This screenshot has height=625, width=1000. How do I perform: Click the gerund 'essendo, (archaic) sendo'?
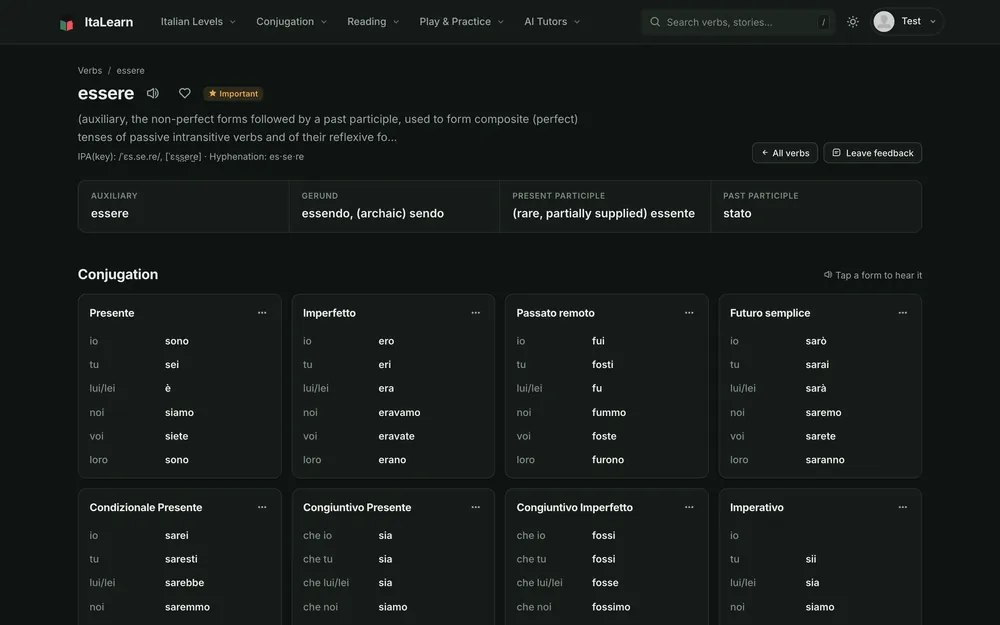372,214
